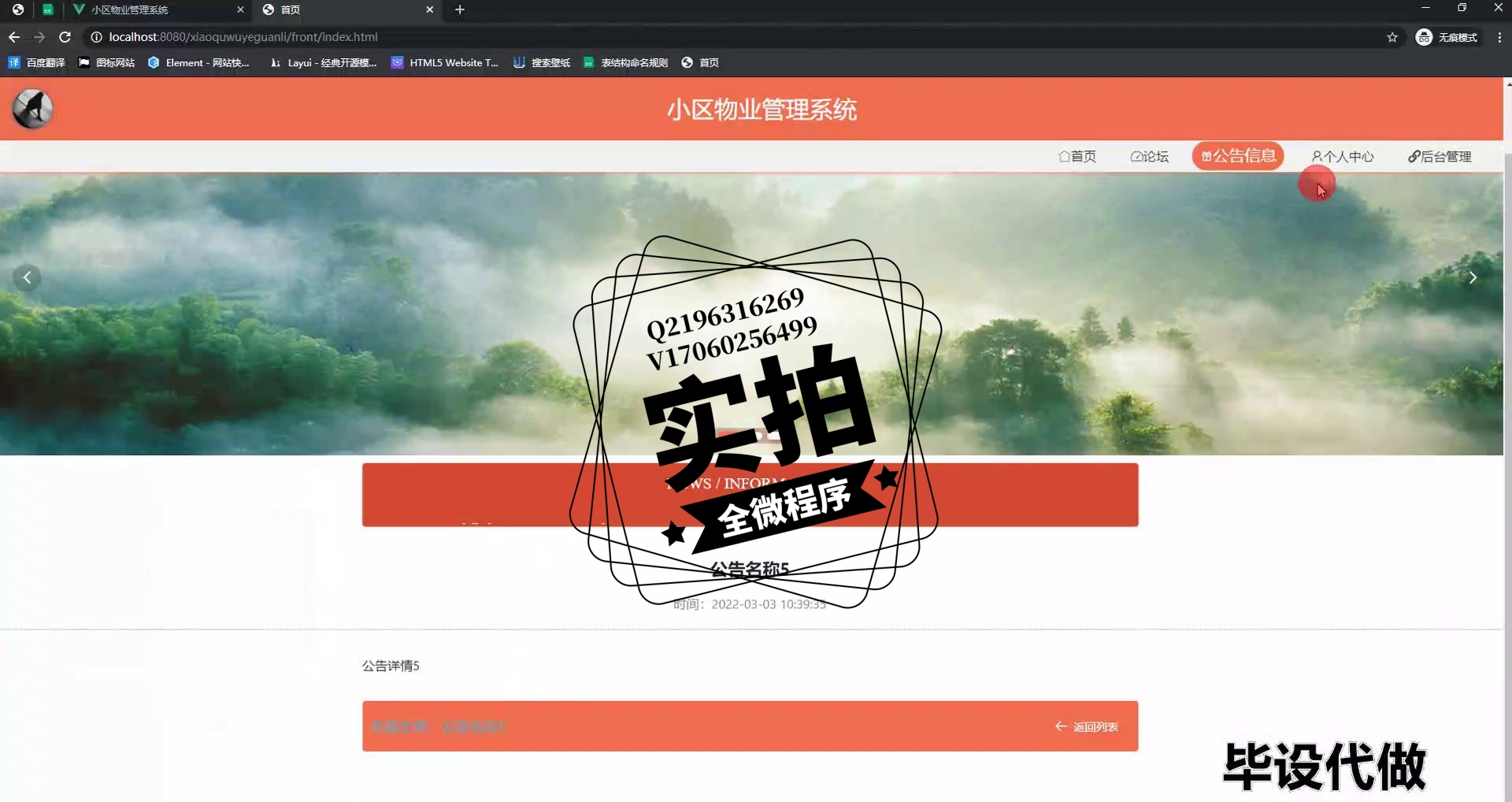Viewport: 1512px width, 802px height.
Task: Close the 首页 tab
Action: [x=429, y=9]
